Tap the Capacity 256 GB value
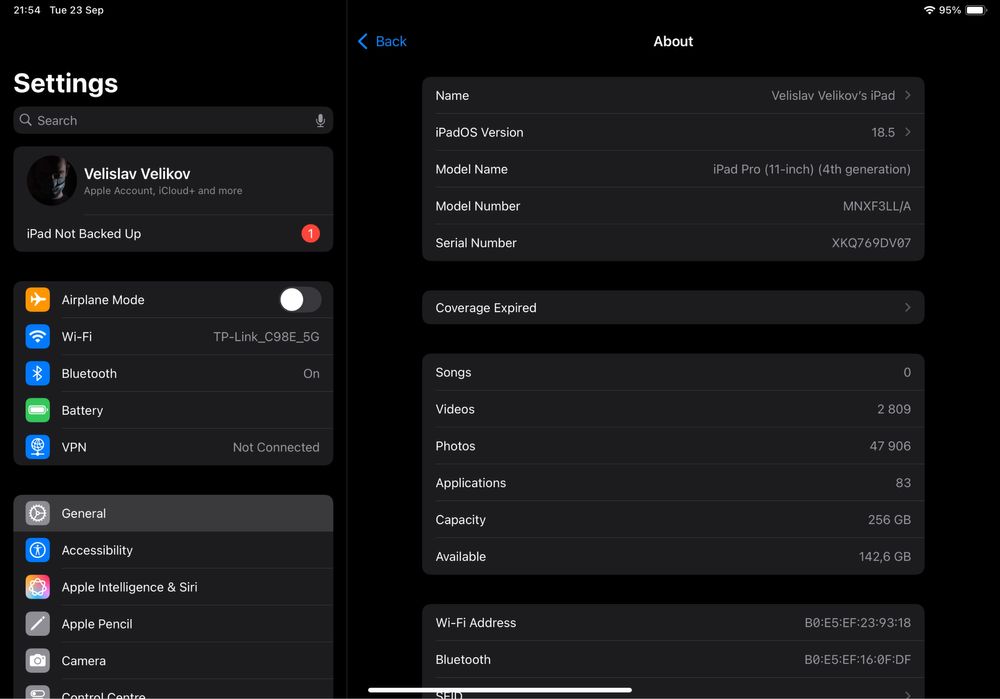 (x=889, y=520)
